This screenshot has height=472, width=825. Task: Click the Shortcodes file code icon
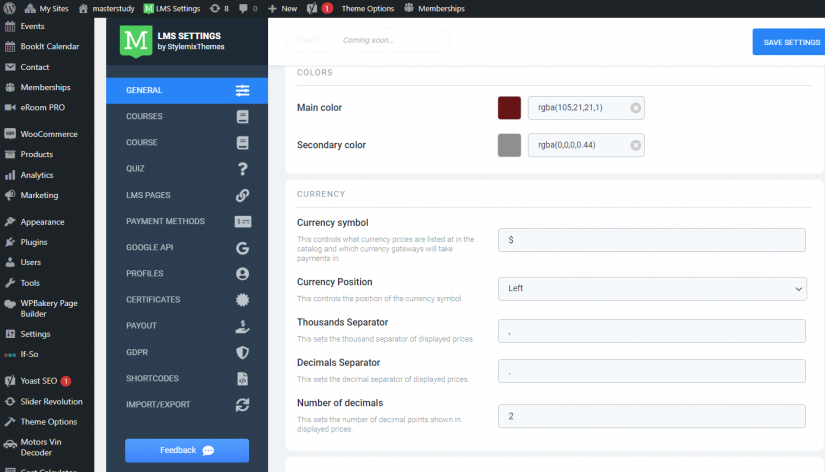[242, 378]
